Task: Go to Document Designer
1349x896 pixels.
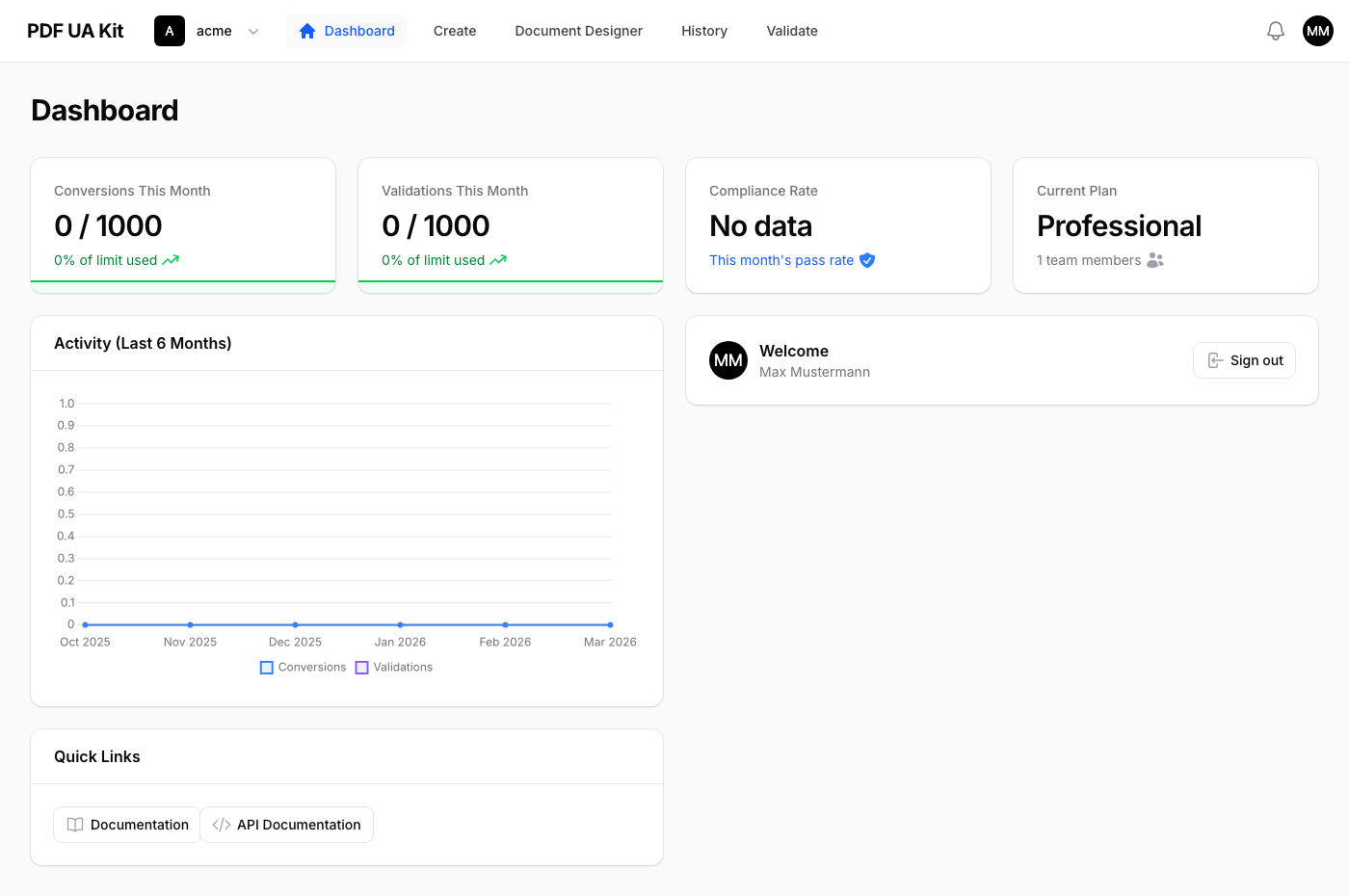Action: 578,31
